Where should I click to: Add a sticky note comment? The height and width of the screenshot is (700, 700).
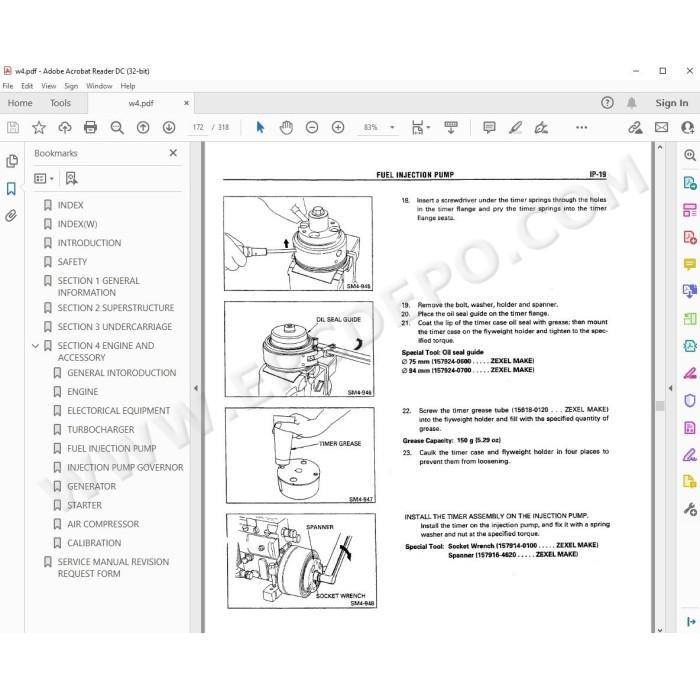pyautogui.click(x=489, y=128)
